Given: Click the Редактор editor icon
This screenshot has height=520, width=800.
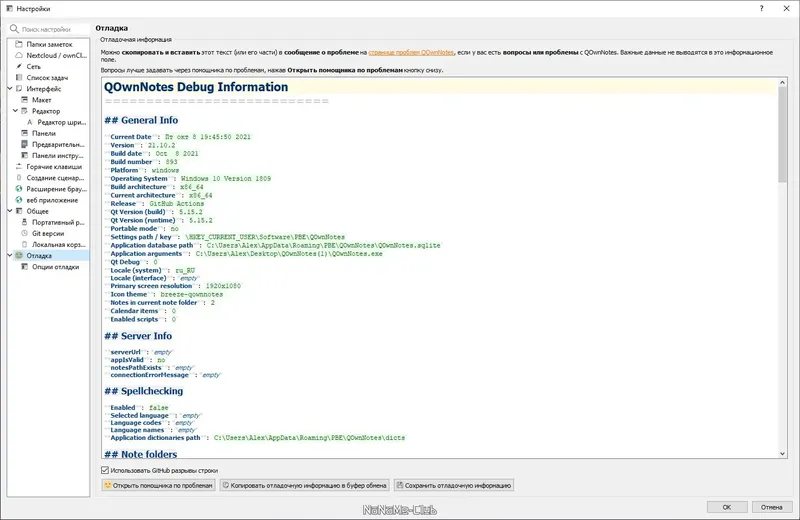Looking at the screenshot, I should pyautogui.click(x=24, y=111).
